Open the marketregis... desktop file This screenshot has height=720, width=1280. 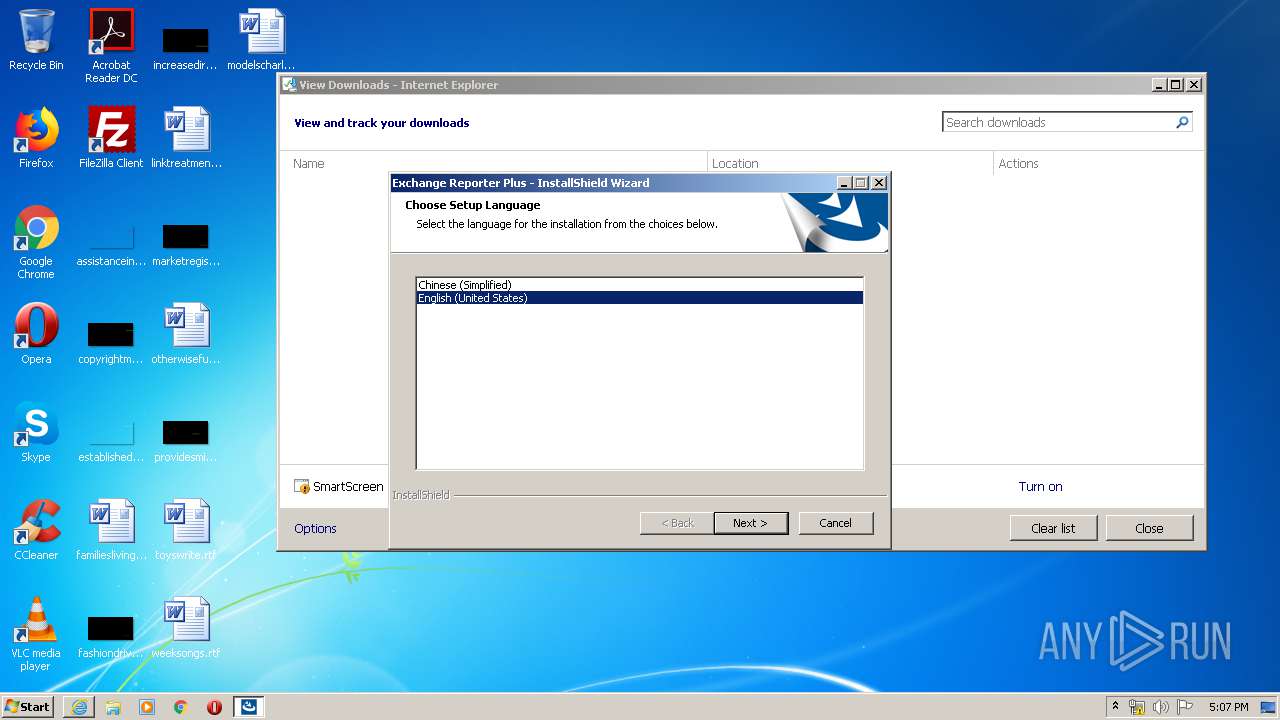186,242
